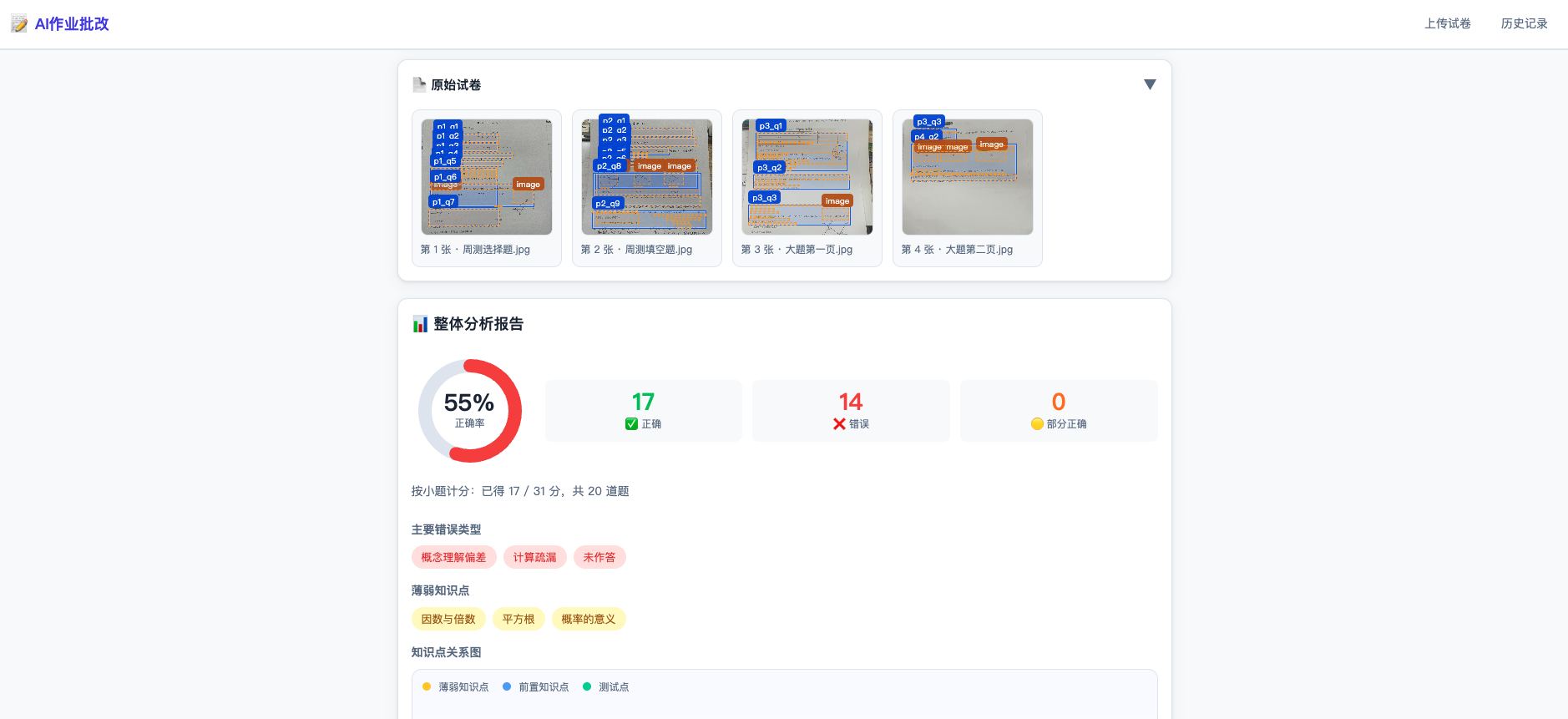Image resolution: width=1568 pixels, height=719 pixels.
Task: Click file name 大题第二页.jpg caption
Action: (979, 250)
